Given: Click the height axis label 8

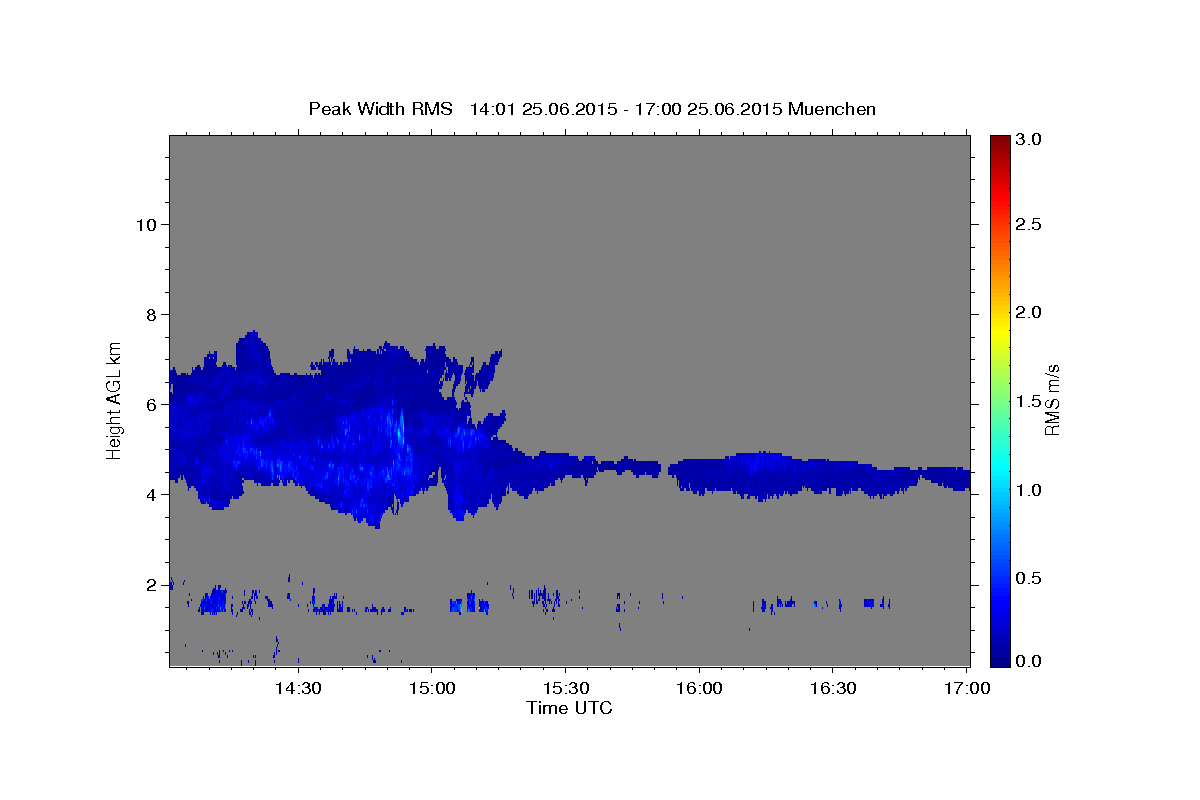Looking at the screenshot, I should 154,315.
